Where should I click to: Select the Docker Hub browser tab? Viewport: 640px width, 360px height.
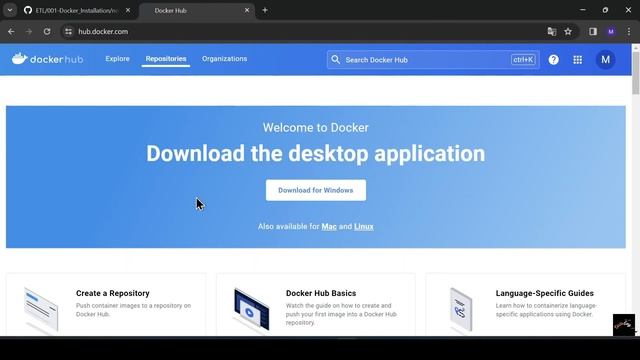point(196,11)
